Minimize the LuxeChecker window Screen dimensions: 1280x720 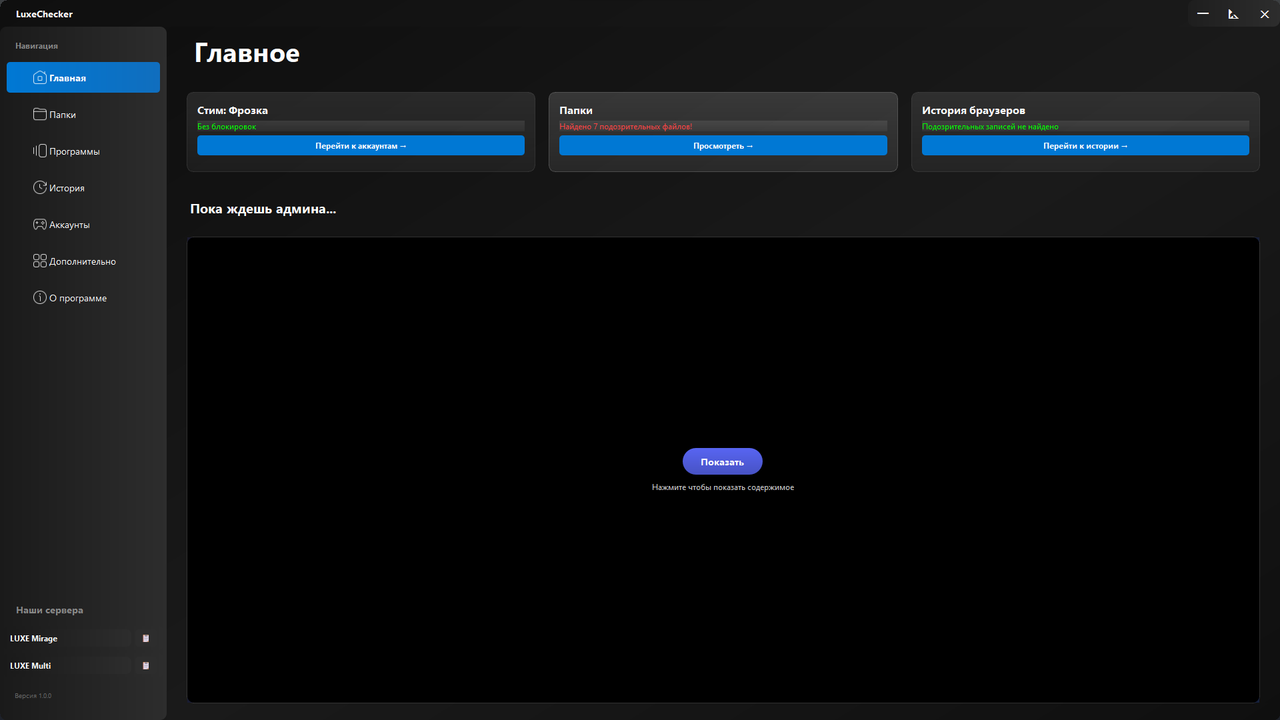[1203, 14]
